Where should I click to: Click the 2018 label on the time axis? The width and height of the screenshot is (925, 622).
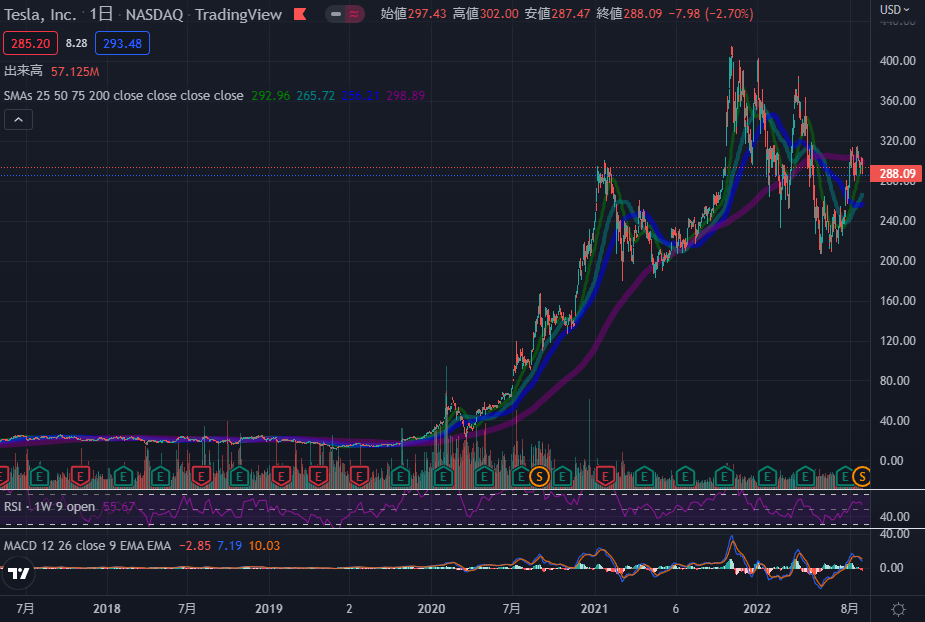point(107,609)
